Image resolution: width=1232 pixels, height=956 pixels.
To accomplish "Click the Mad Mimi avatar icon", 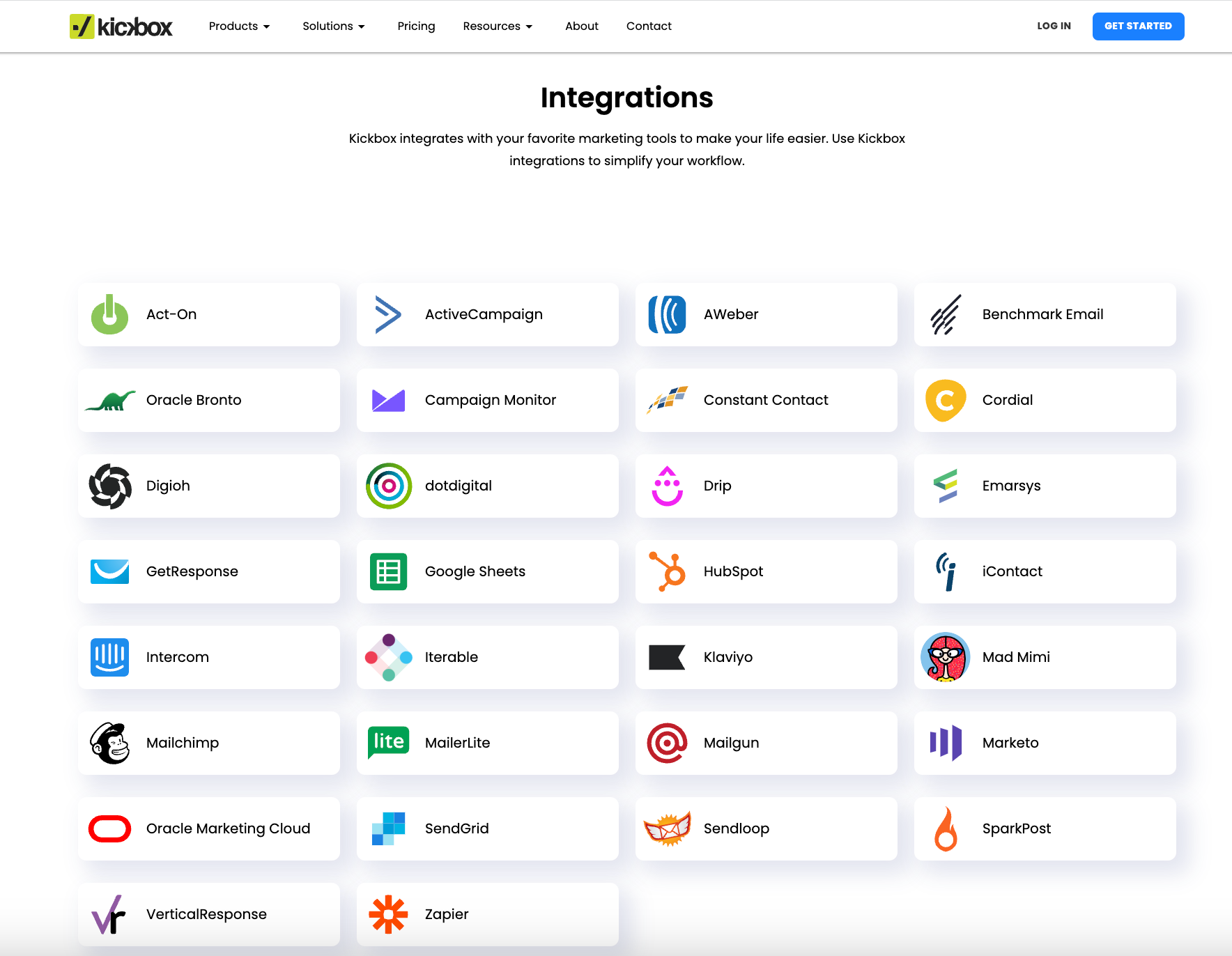I will click(946, 657).
